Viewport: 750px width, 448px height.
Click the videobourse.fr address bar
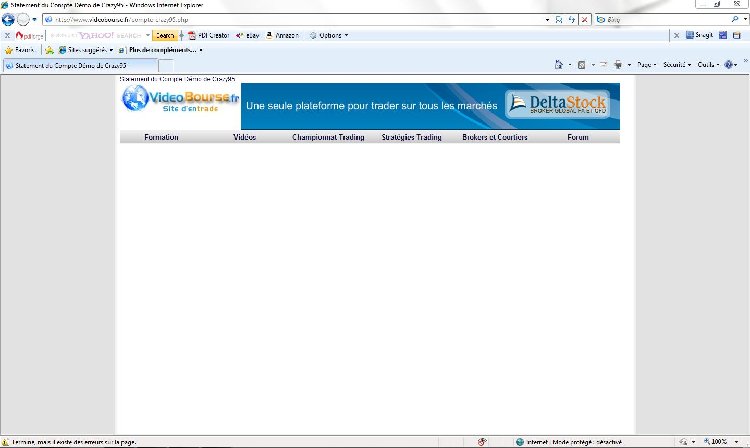pos(293,20)
